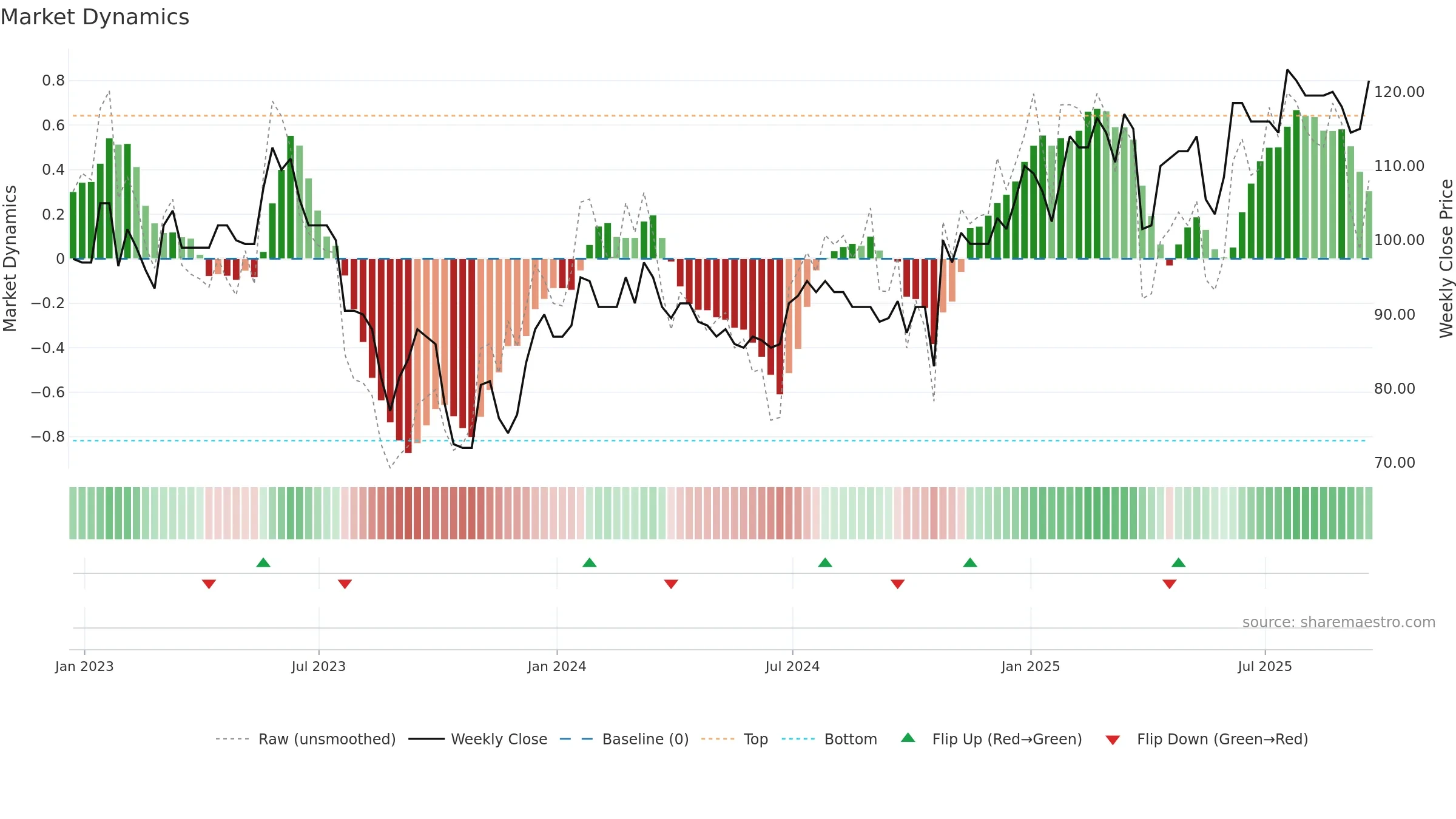Toggle Flip Up (Red→Green) legend entry
The height and width of the screenshot is (819, 1456).
pyautogui.click(x=991, y=739)
